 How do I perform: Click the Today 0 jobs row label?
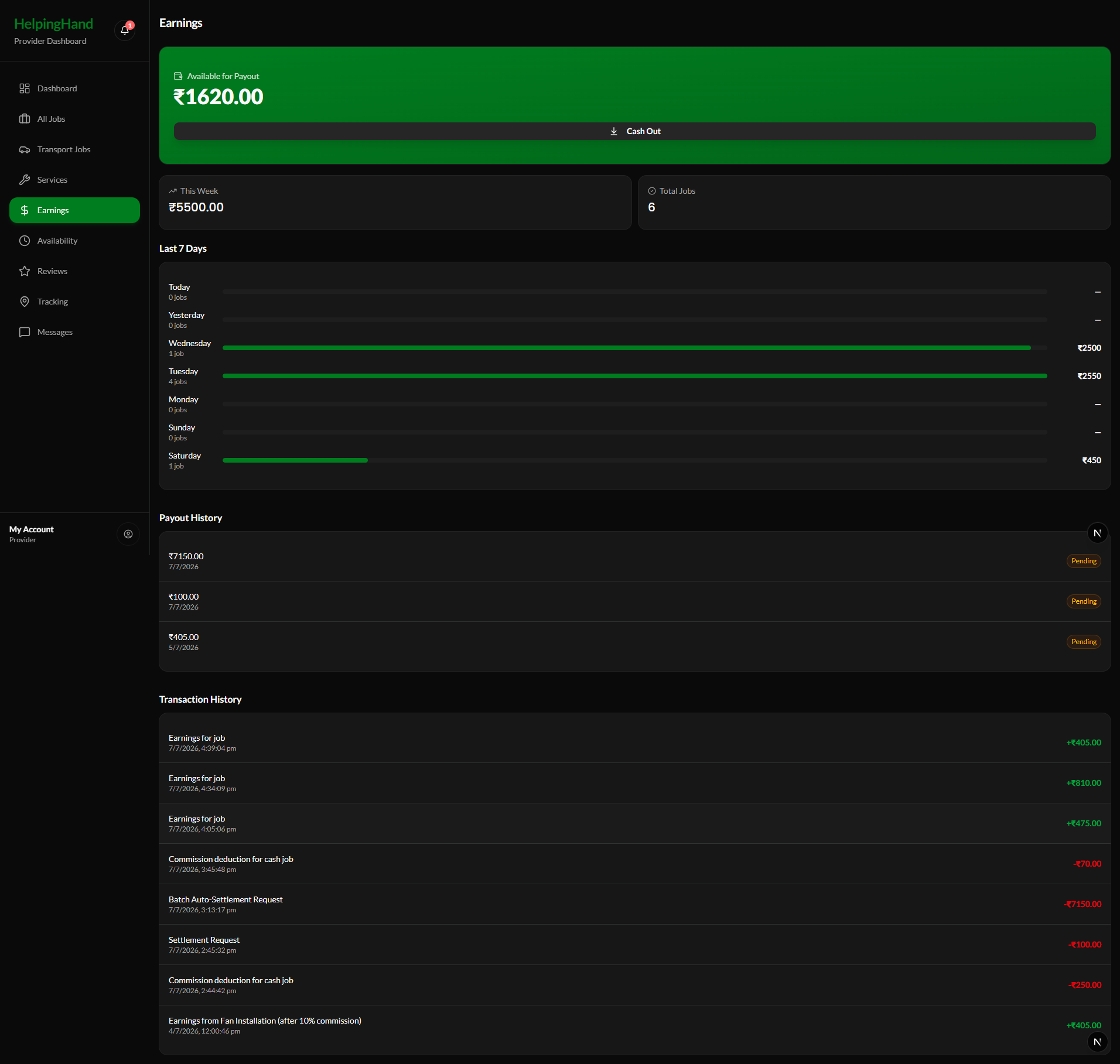pyautogui.click(x=179, y=292)
